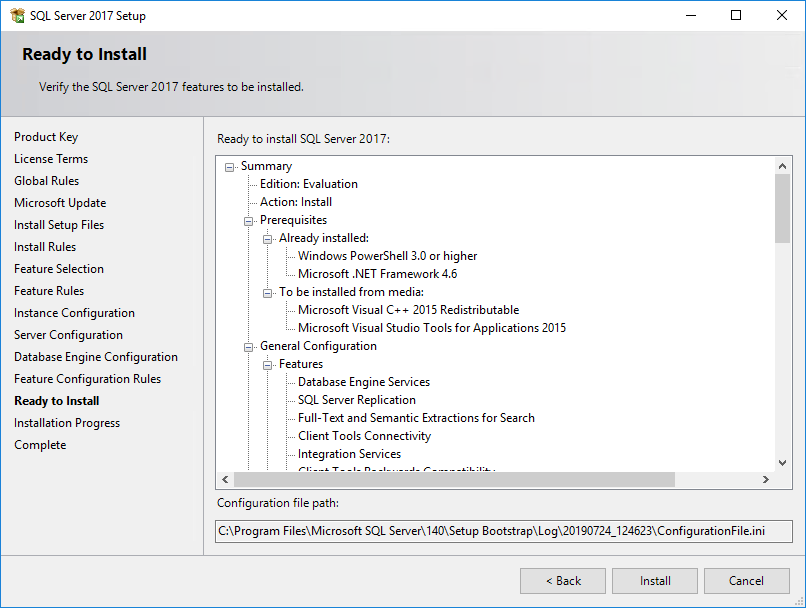Screen dimensions: 806x608
Task: Start installation with the Install button
Action: [655, 581]
